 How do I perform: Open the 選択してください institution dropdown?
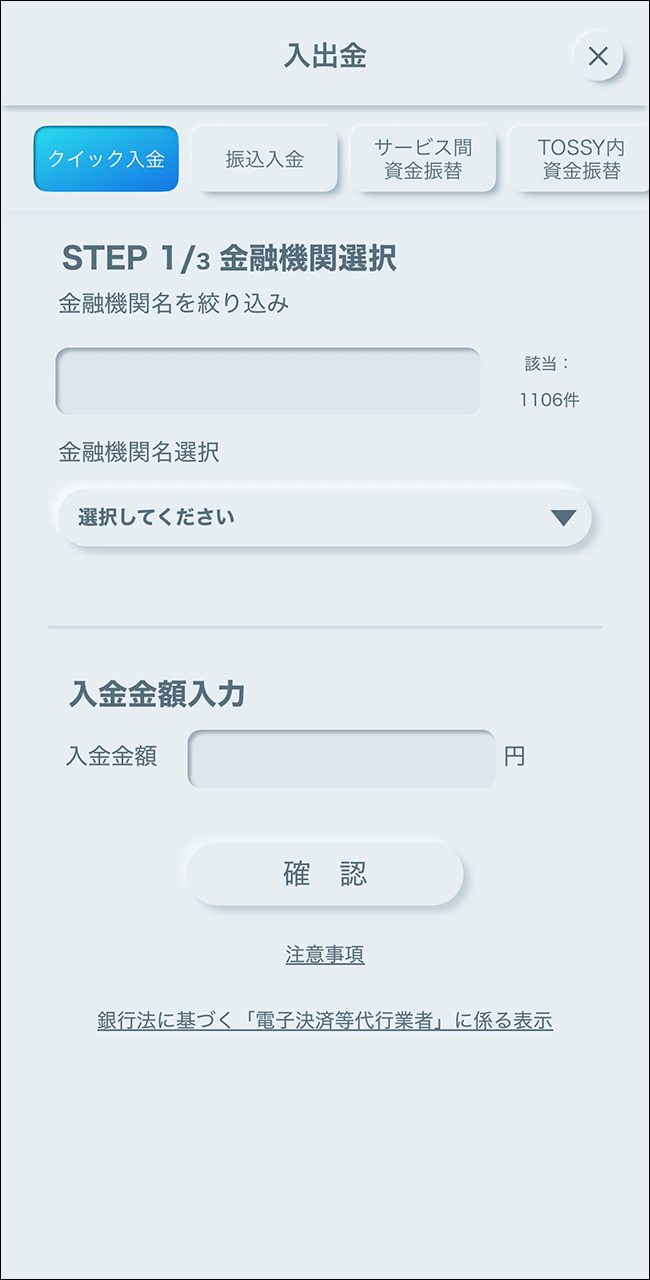[x=310, y=517]
